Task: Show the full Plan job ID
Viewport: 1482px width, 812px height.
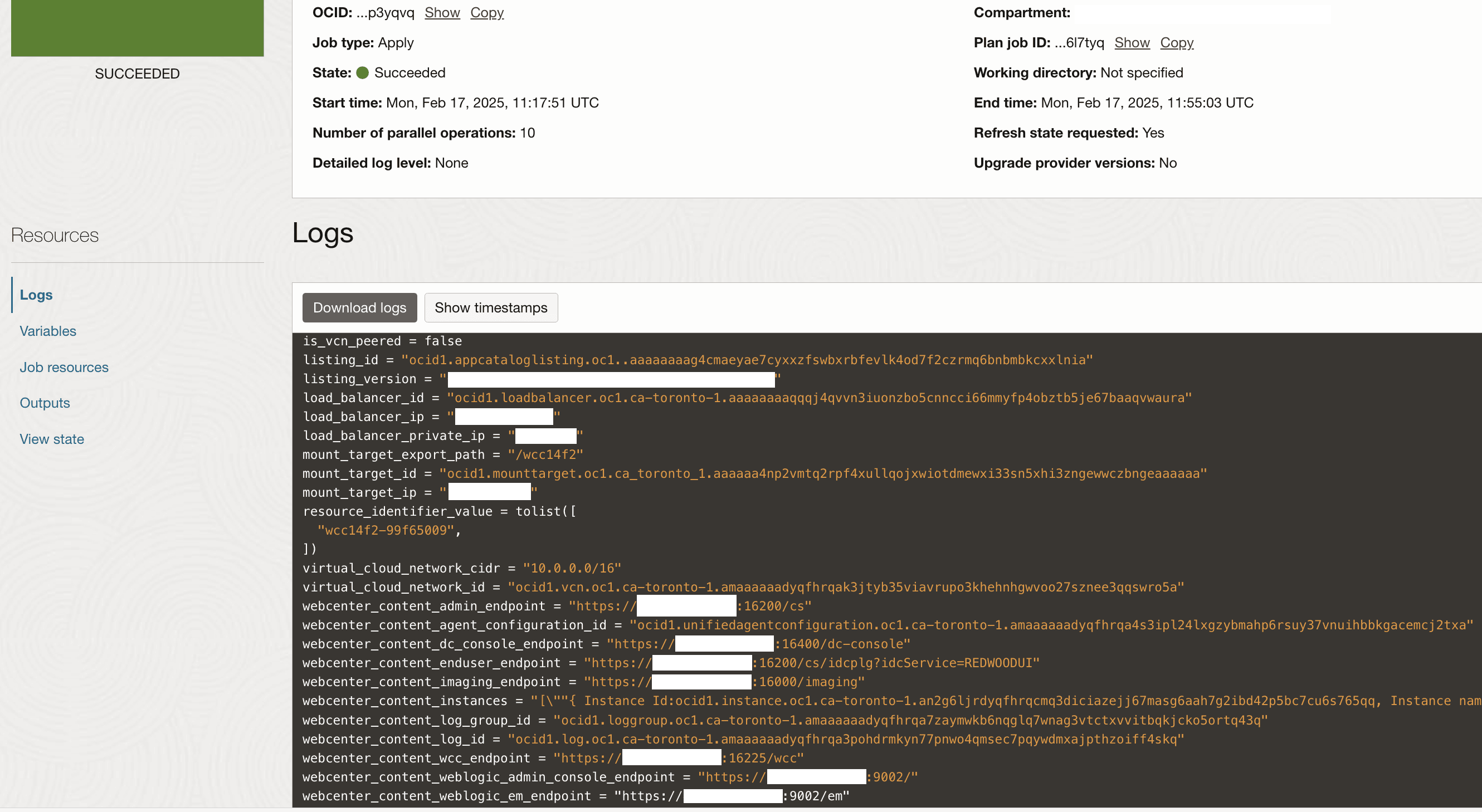Action: coord(1132,42)
